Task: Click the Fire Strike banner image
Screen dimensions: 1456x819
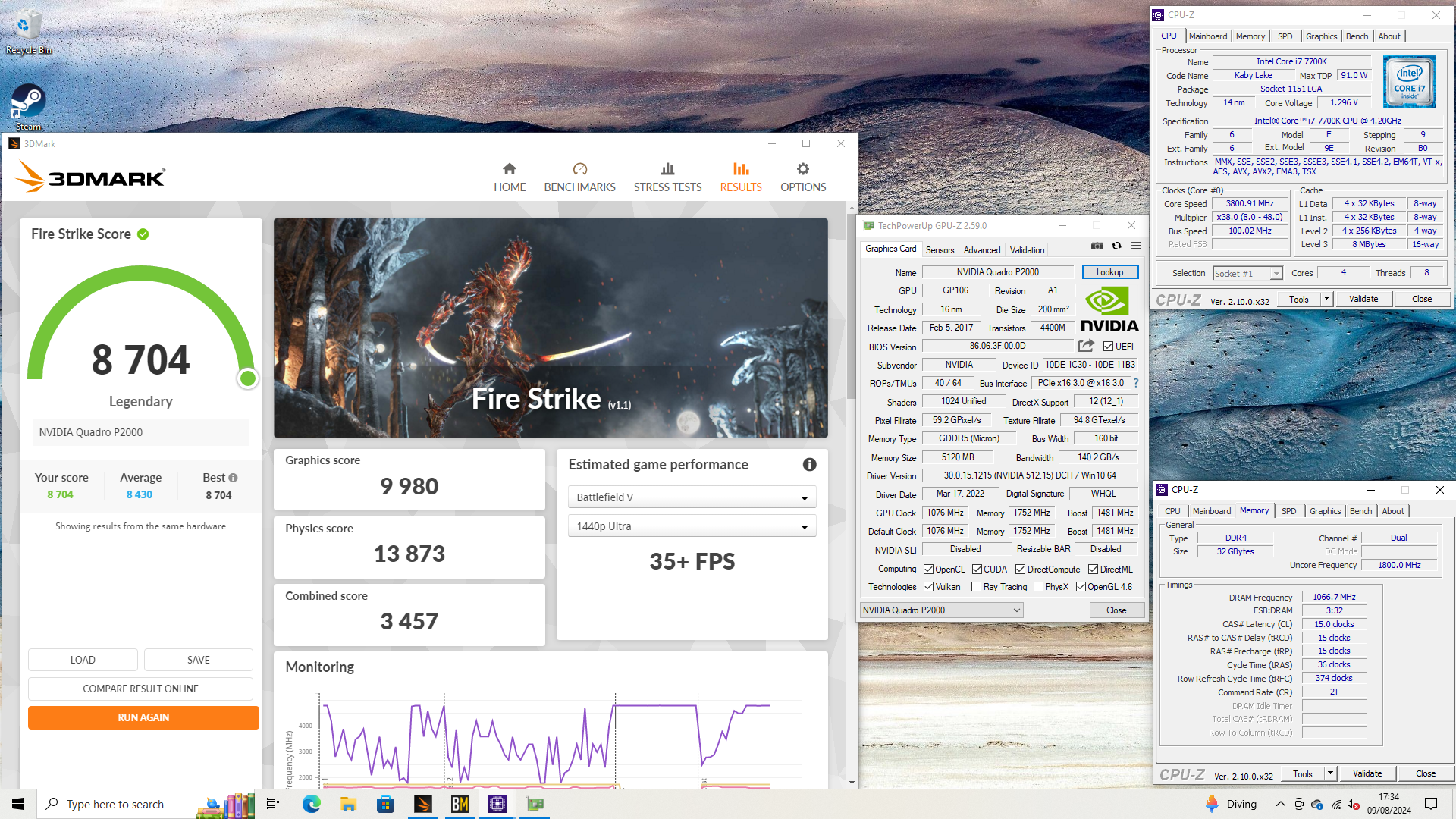Action: tap(551, 328)
